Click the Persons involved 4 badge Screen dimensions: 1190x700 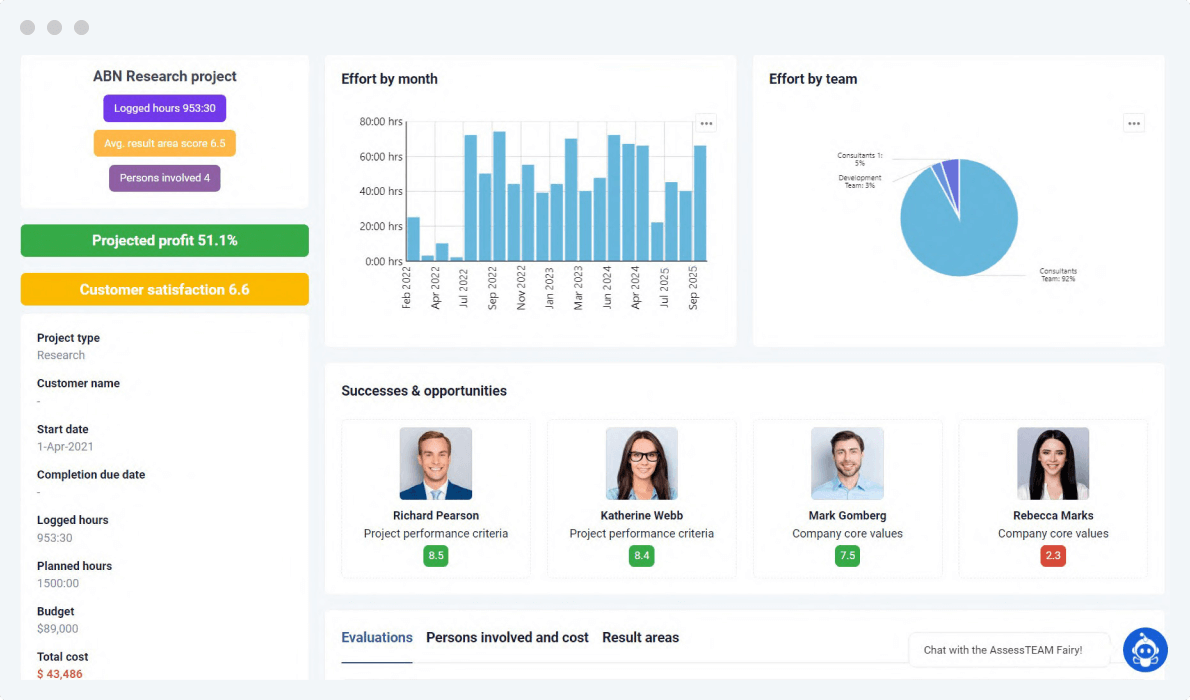164,177
